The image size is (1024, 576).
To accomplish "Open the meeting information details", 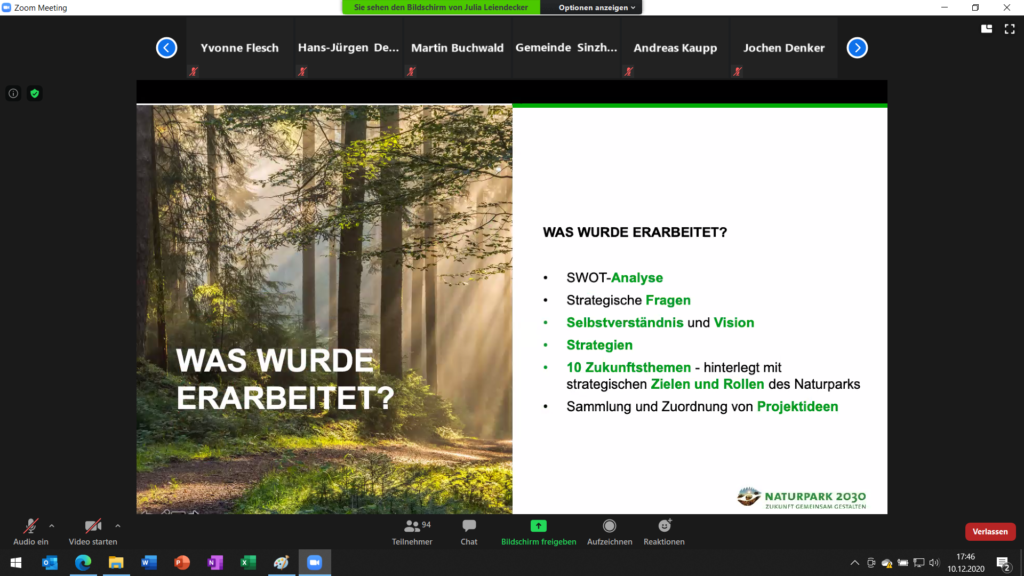I will (x=12, y=92).
